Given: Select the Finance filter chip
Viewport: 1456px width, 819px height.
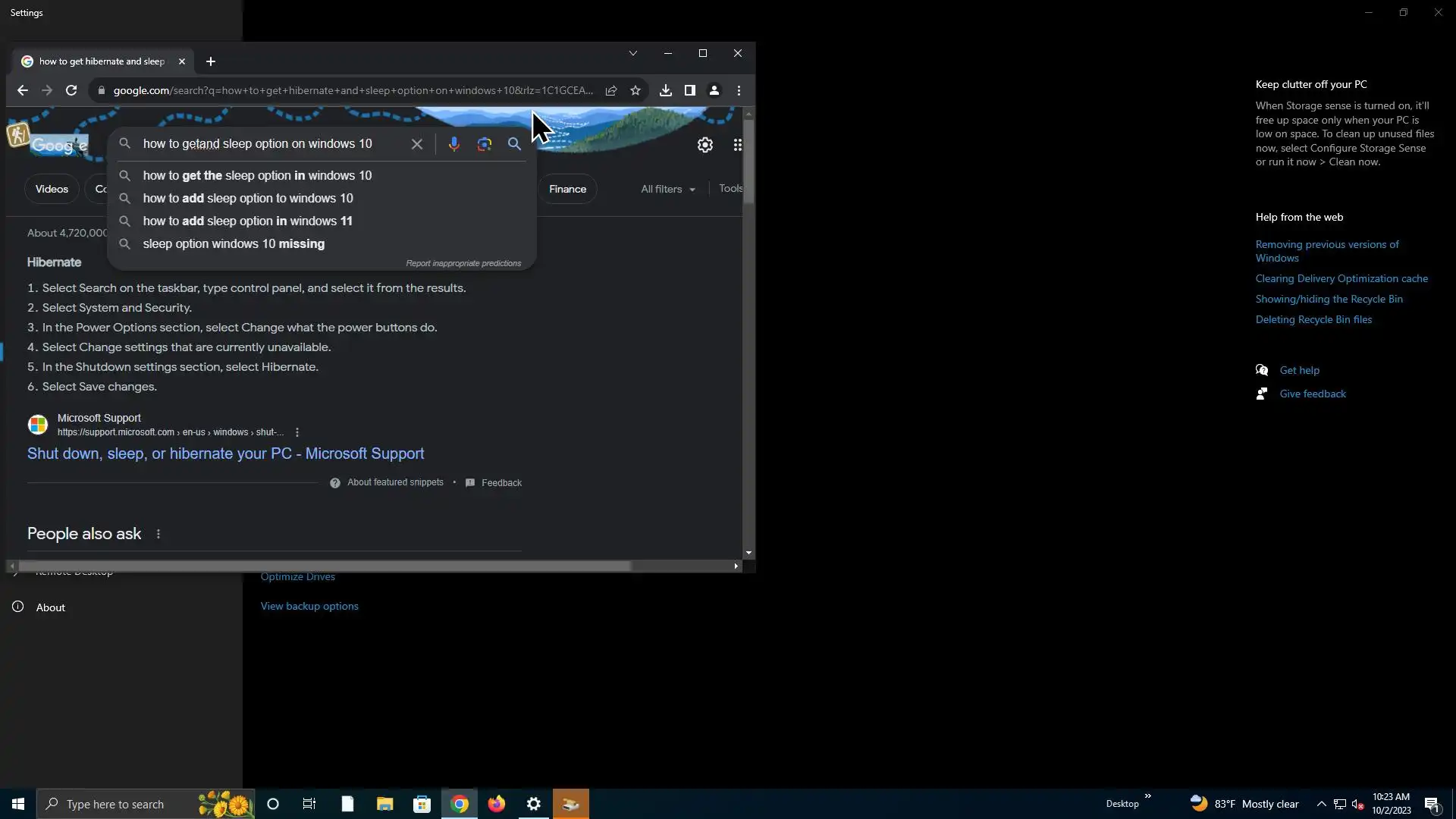Looking at the screenshot, I should click(567, 189).
